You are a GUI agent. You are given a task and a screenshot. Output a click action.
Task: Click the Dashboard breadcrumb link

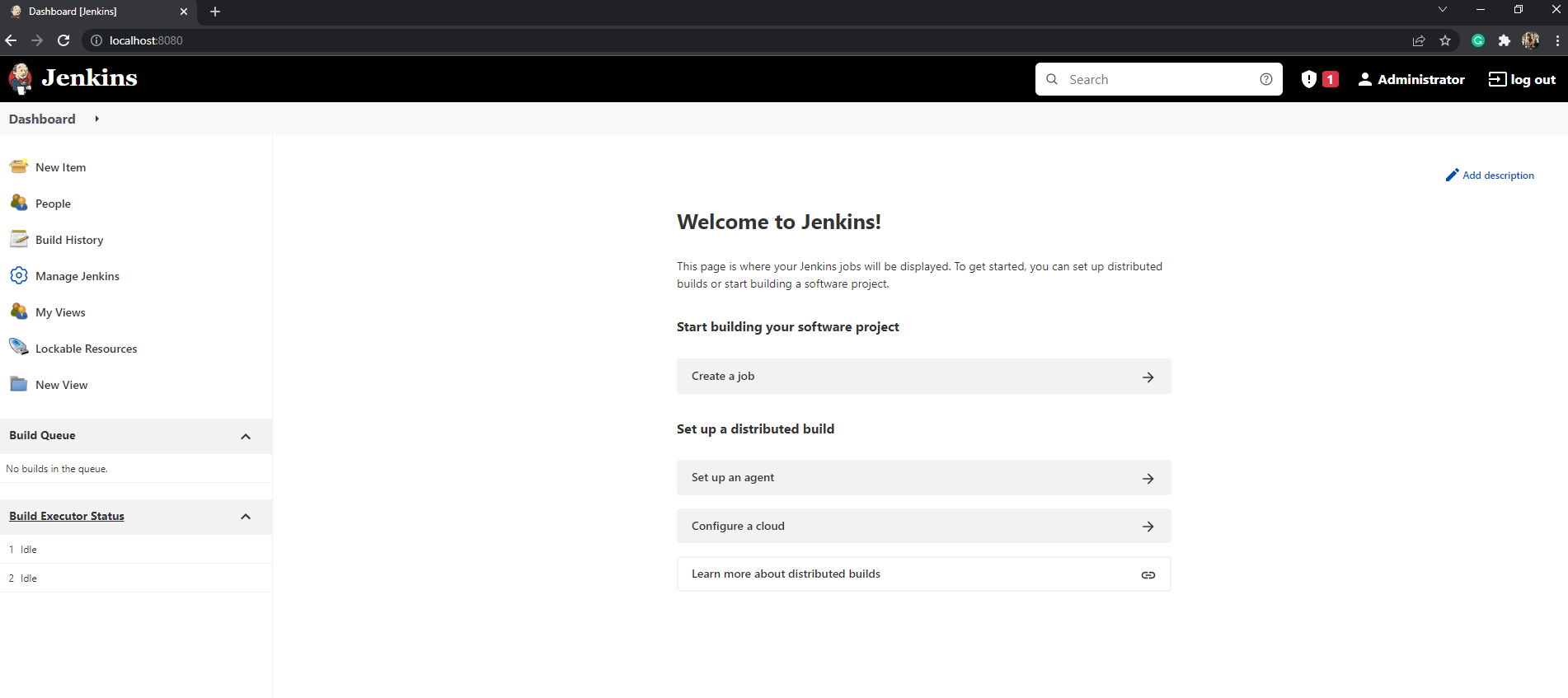click(42, 119)
